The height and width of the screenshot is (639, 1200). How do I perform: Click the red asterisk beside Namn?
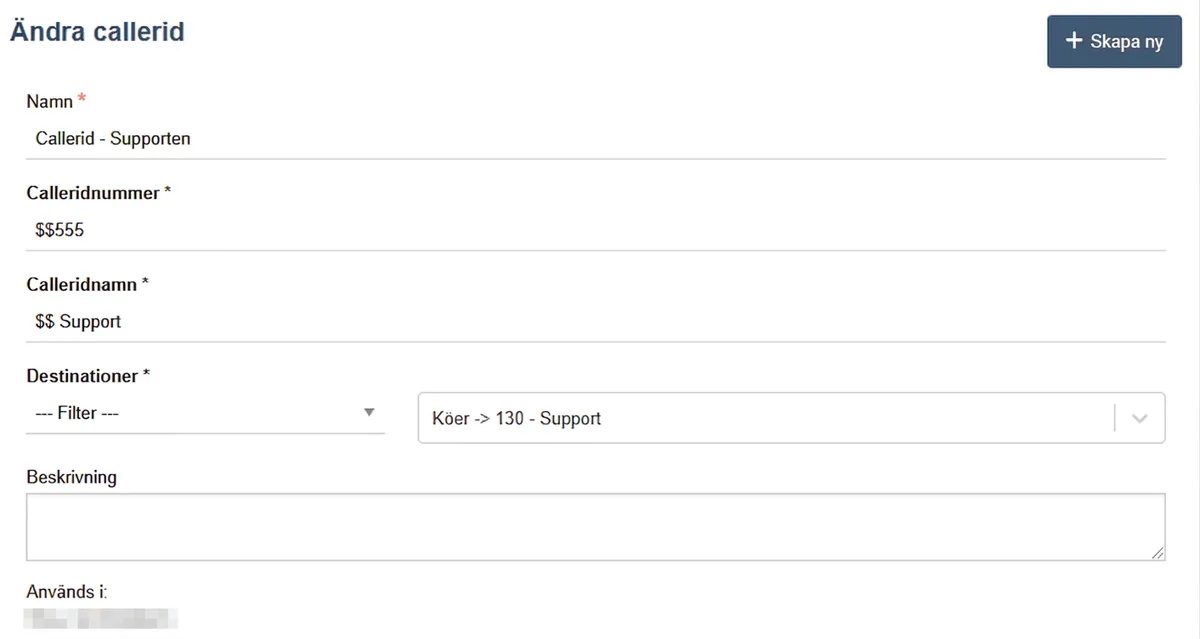click(82, 99)
